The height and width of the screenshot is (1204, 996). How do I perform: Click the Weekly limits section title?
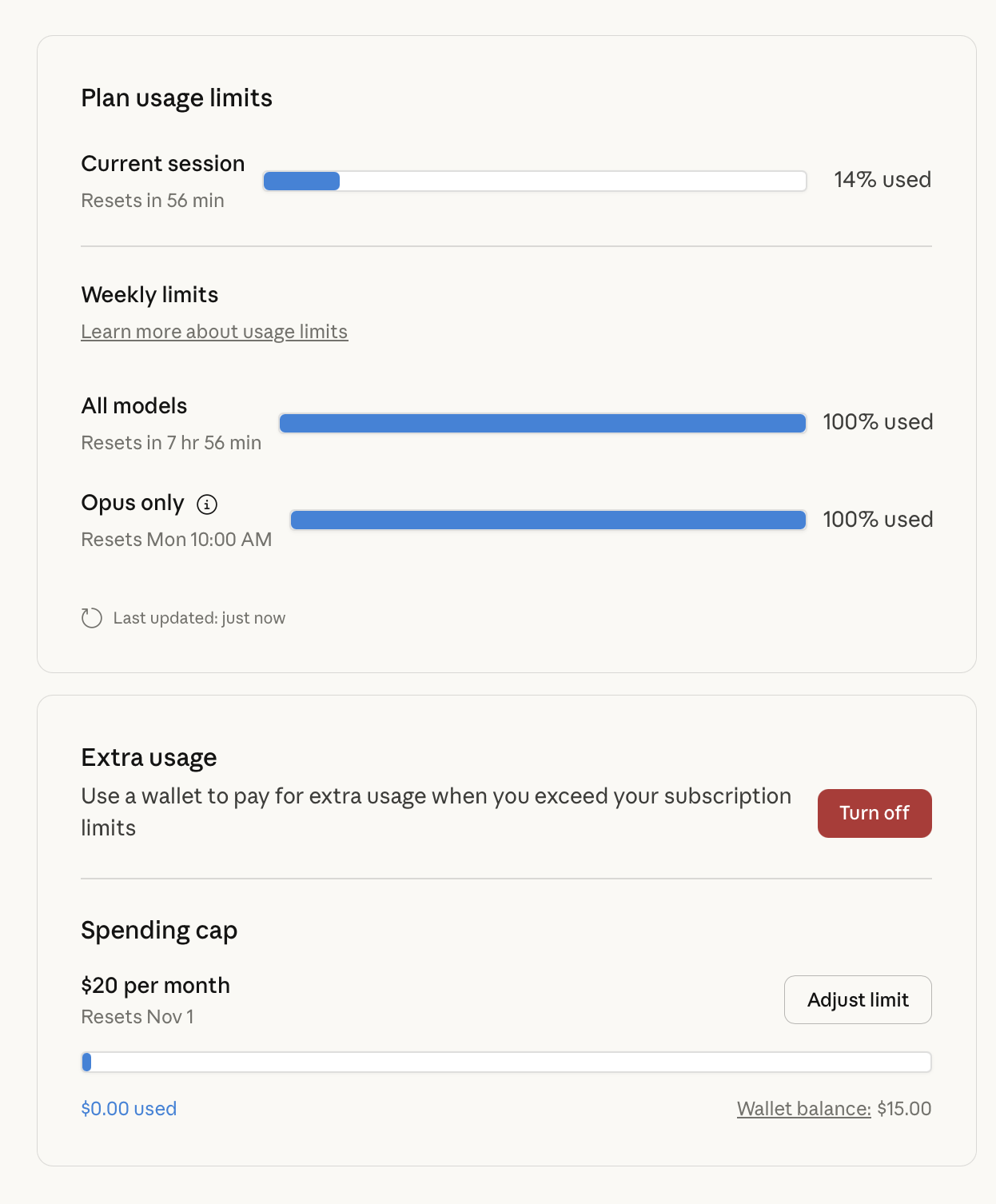(x=149, y=295)
